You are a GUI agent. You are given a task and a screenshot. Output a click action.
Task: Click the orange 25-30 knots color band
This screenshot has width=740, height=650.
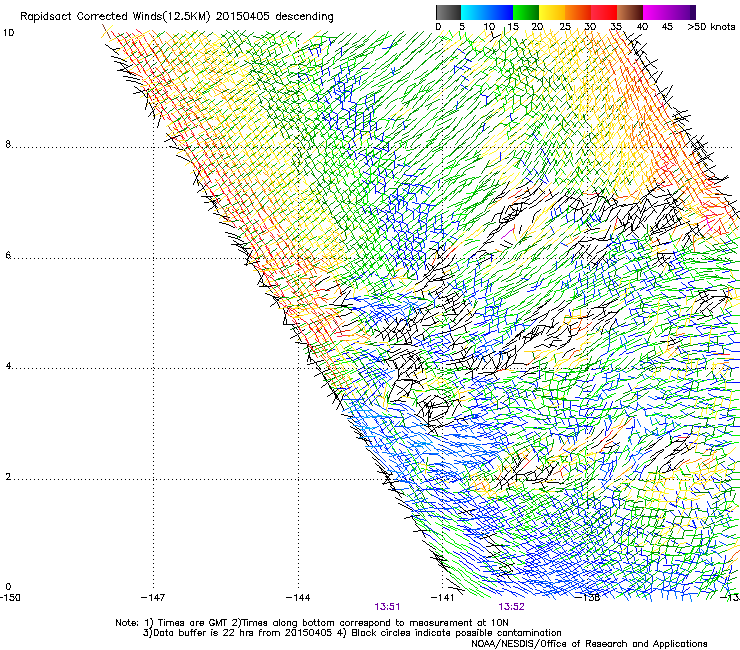[578, 12]
